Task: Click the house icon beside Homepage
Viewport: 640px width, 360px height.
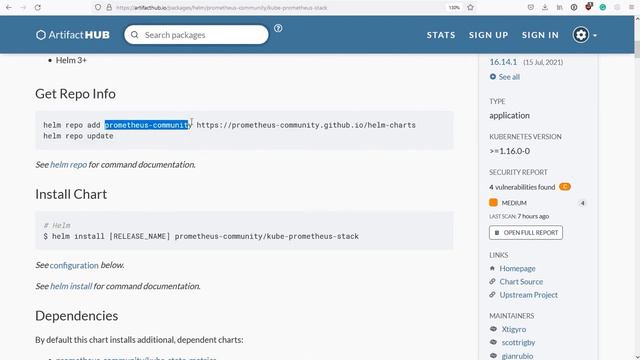Action: [492, 268]
